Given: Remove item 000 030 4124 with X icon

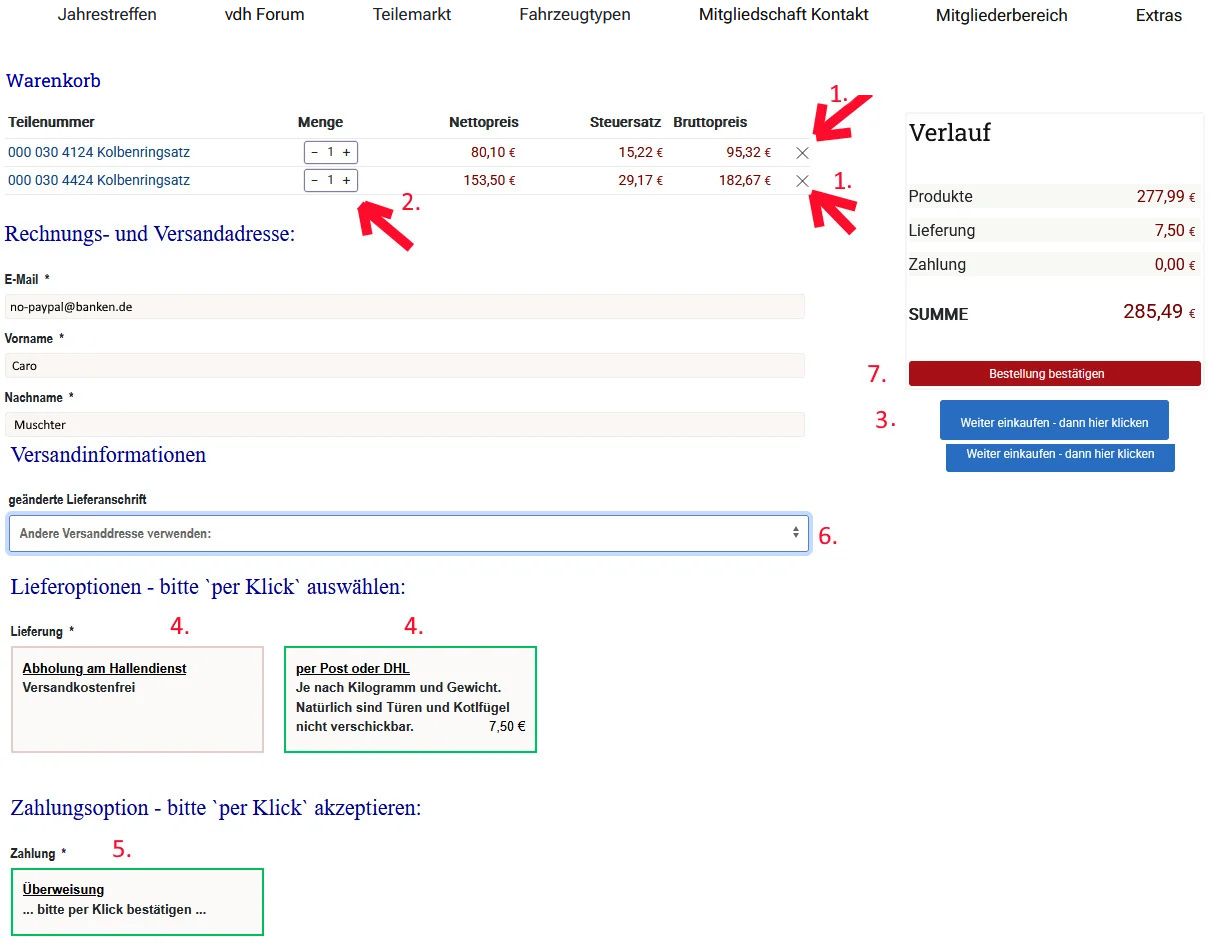Looking at the screenshot, I should tap(802, 153).
